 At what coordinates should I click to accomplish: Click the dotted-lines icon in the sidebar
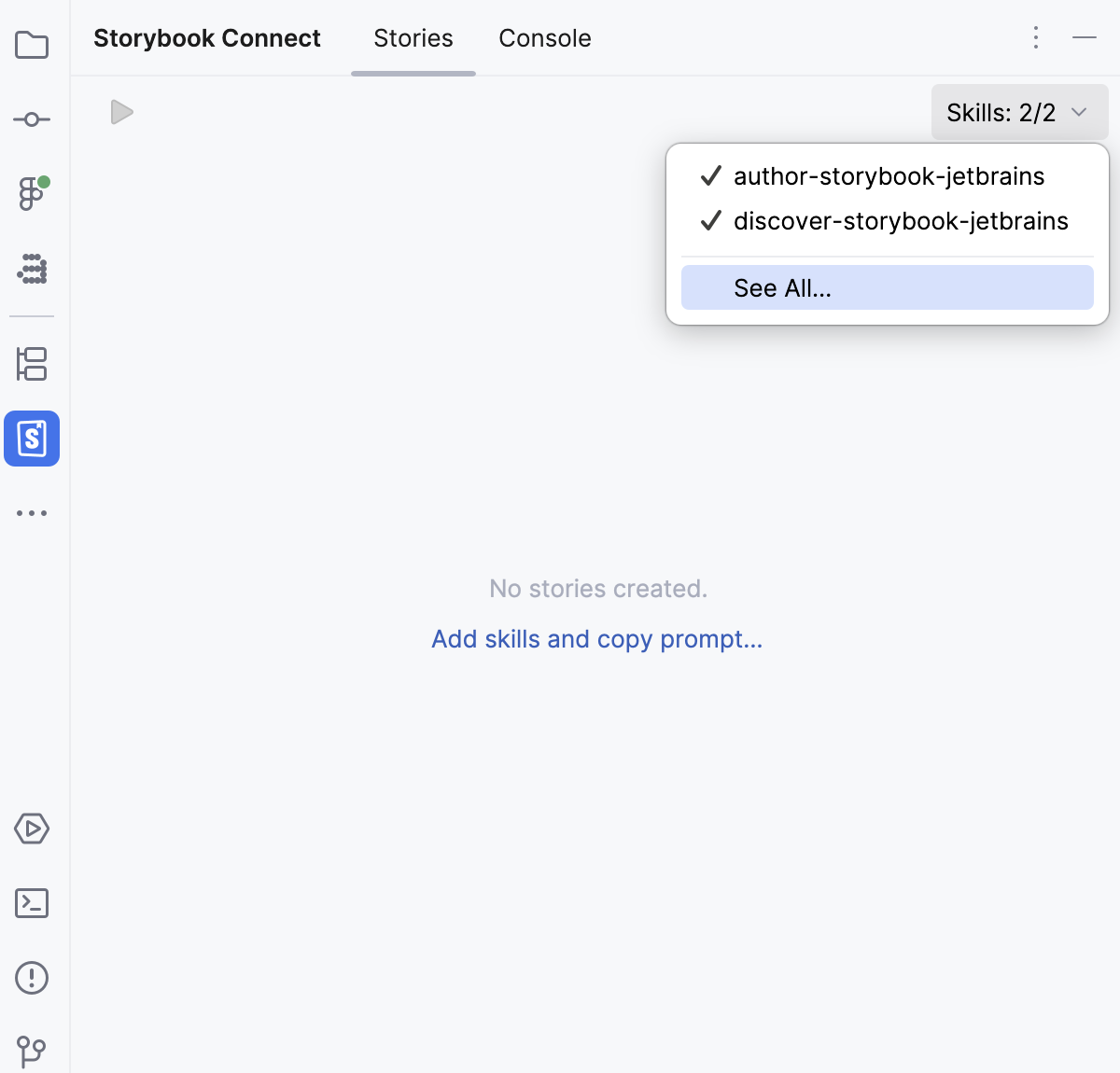pyautogui.click(x=32, y=269)
